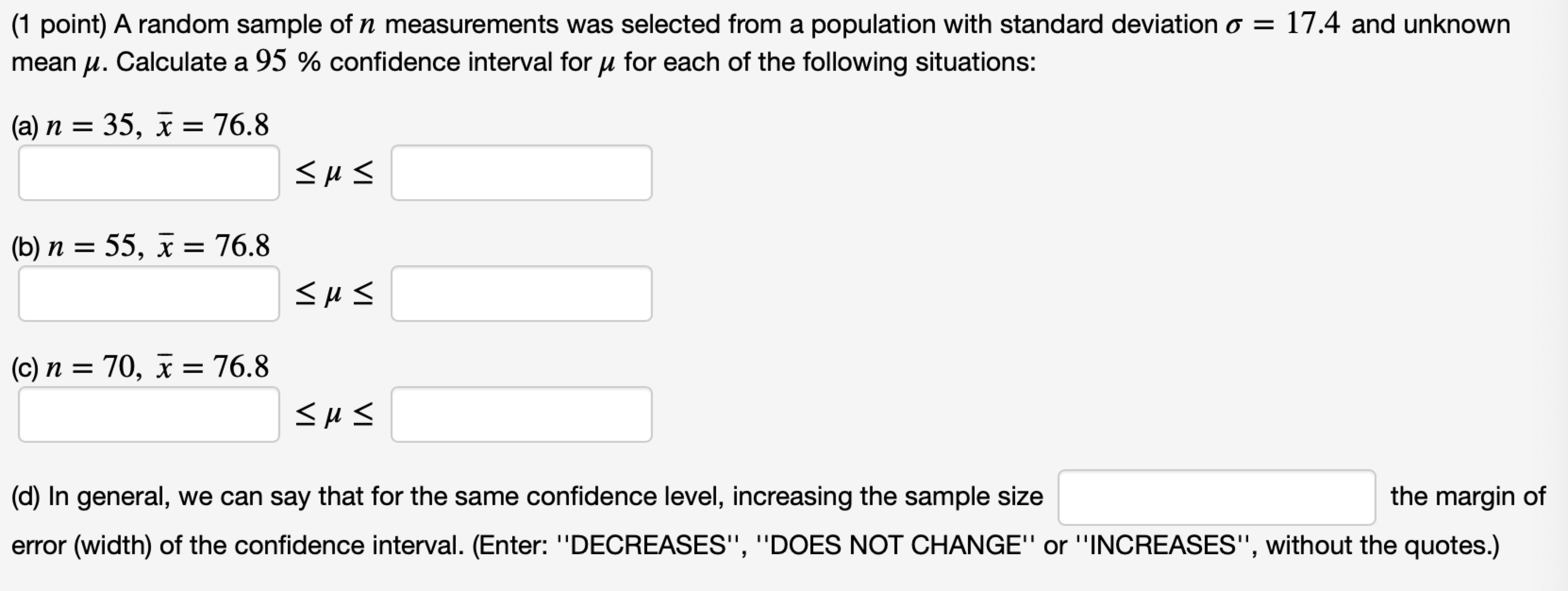Click the ≤ μ ≤ symbol in part (b)

pyautogui.click(x=334, y=294)
